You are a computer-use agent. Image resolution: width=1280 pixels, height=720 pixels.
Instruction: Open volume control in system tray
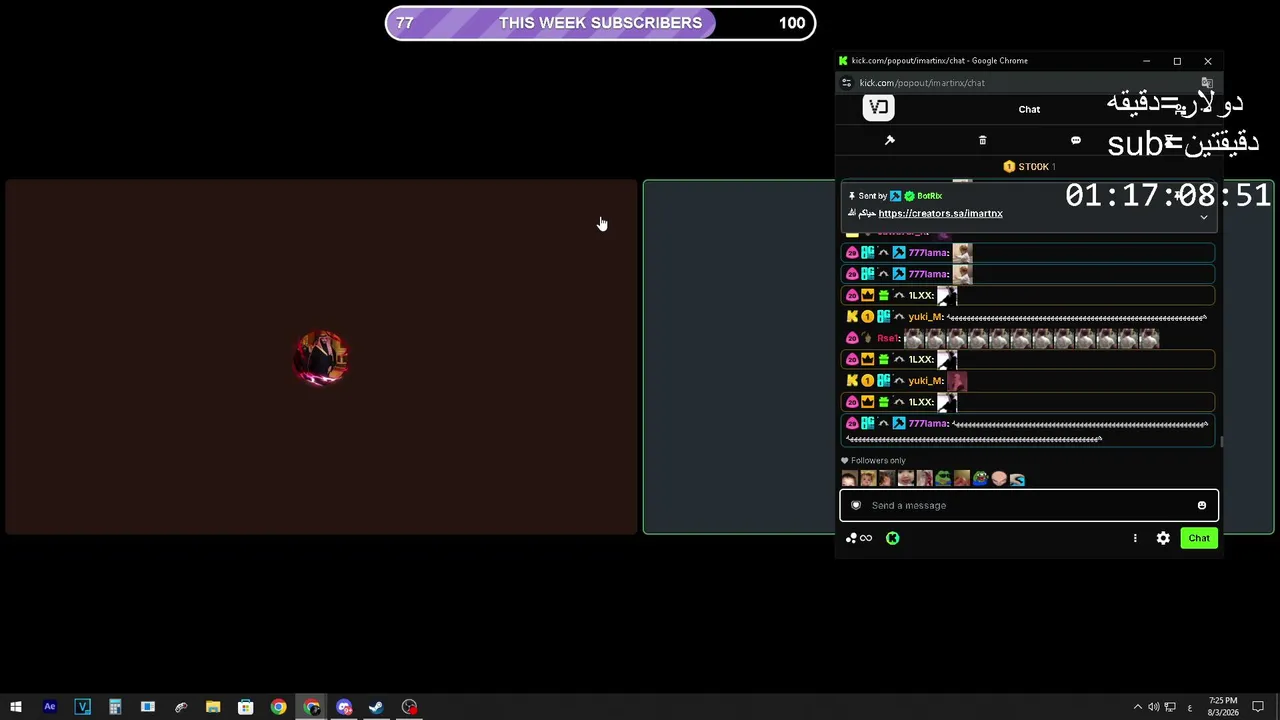coord(1154,707)
